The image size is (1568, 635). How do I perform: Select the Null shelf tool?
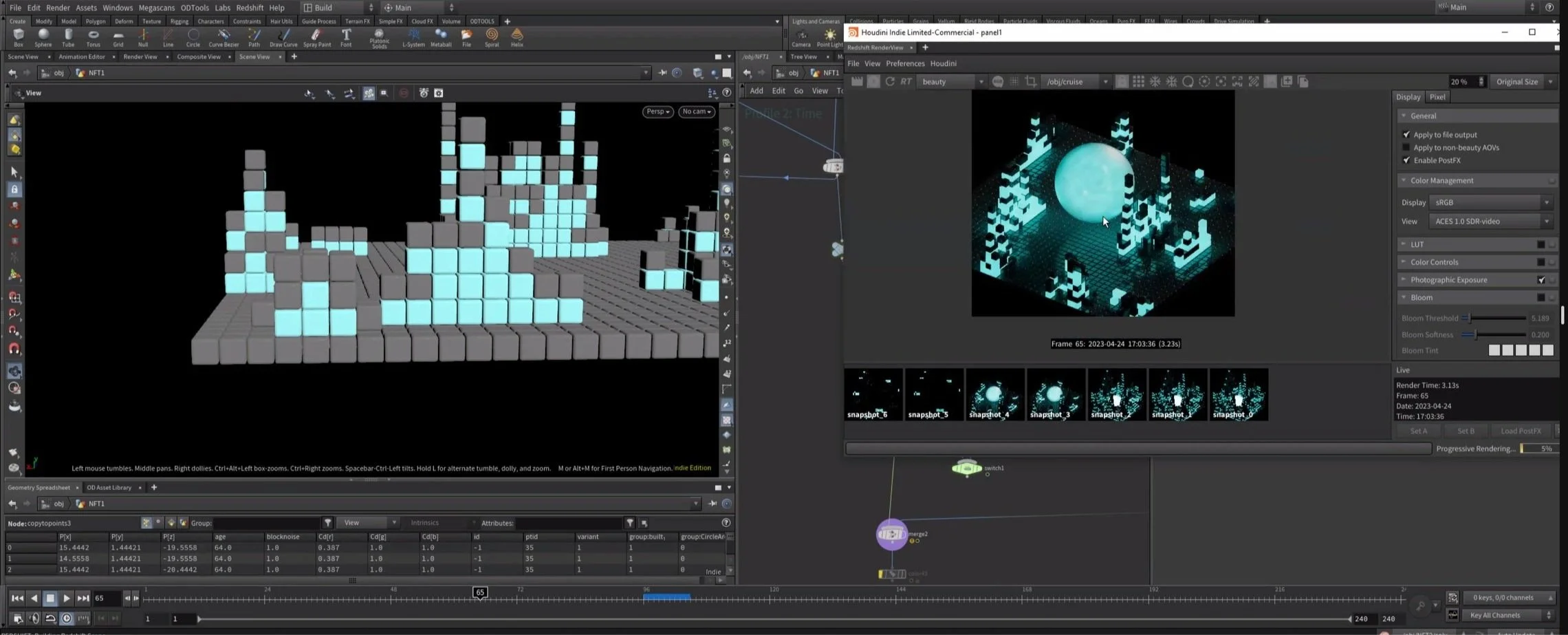[143, 37]
